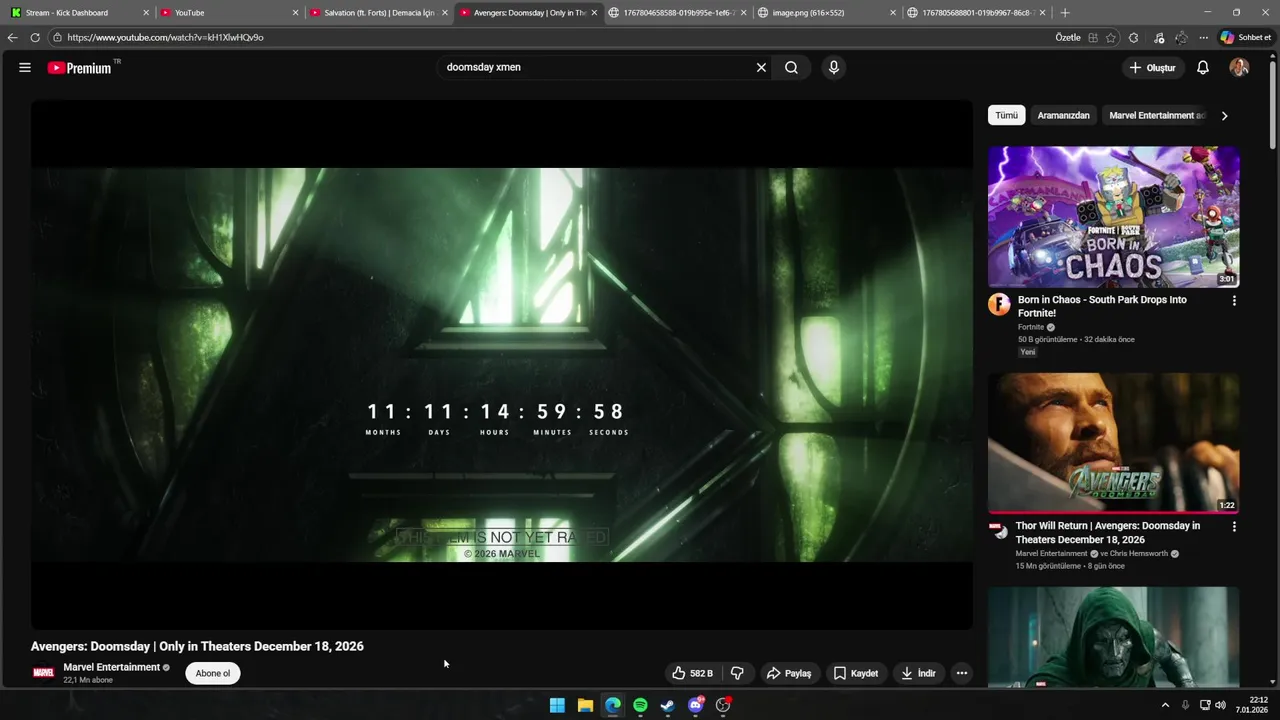Image resolution: width=1280 pixels, height=720 pixels.
Task: Click the browser address bar URL
Action: [165, 37]
